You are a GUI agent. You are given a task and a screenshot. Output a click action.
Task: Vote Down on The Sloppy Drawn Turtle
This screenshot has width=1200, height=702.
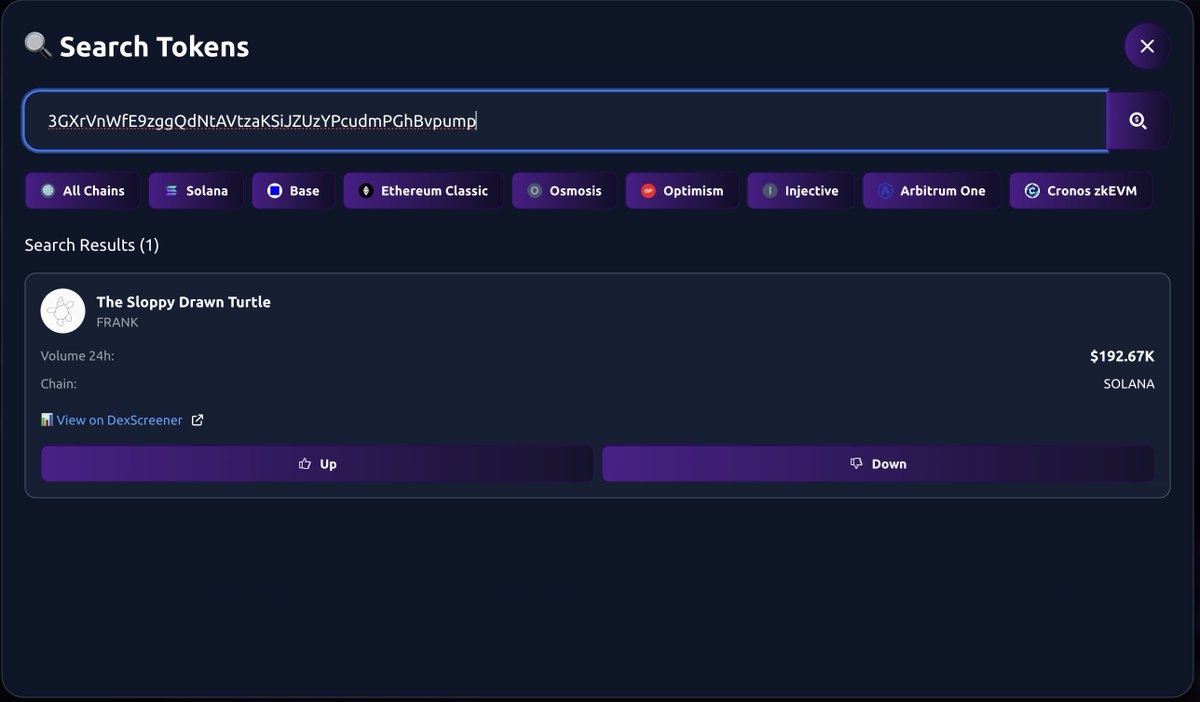(878, 464)
